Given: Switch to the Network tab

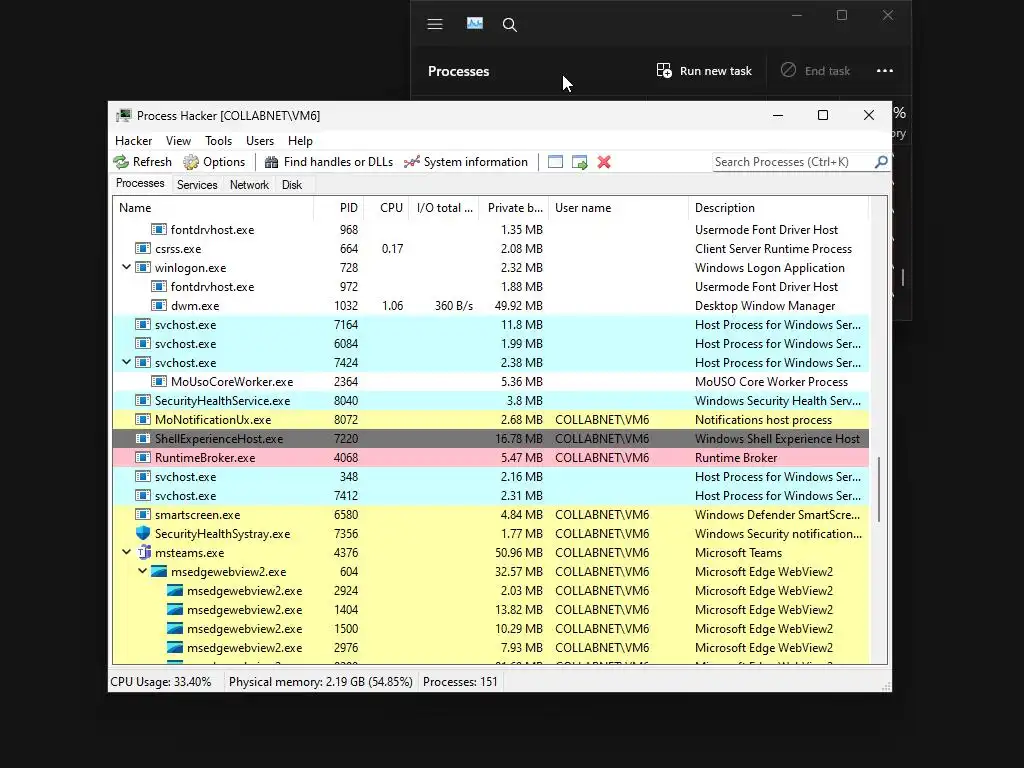Looking at the screenshot, I should point(249,185).
